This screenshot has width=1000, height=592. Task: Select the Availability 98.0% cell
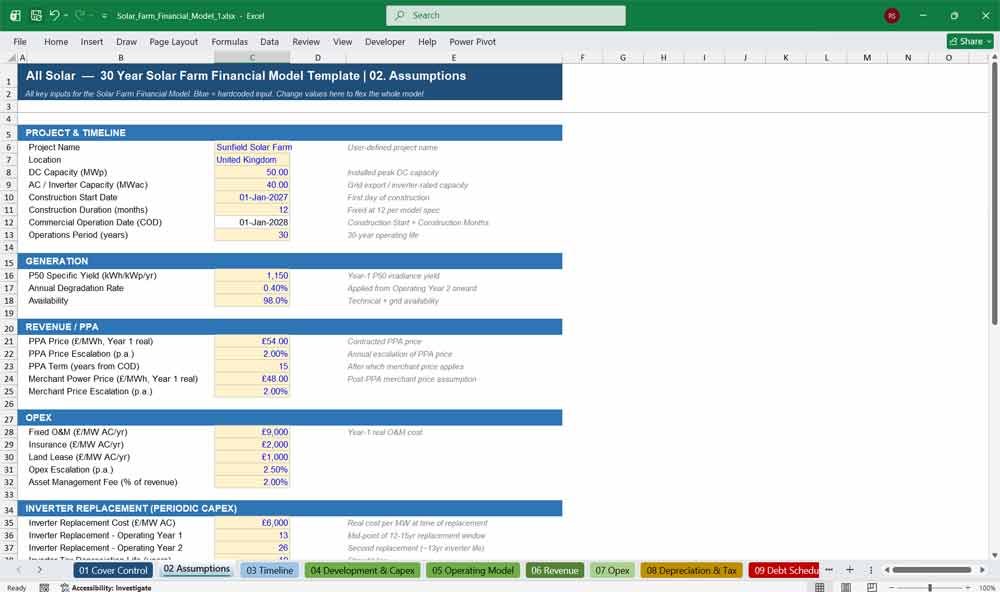pyautogui.click(x=252, y=300)
